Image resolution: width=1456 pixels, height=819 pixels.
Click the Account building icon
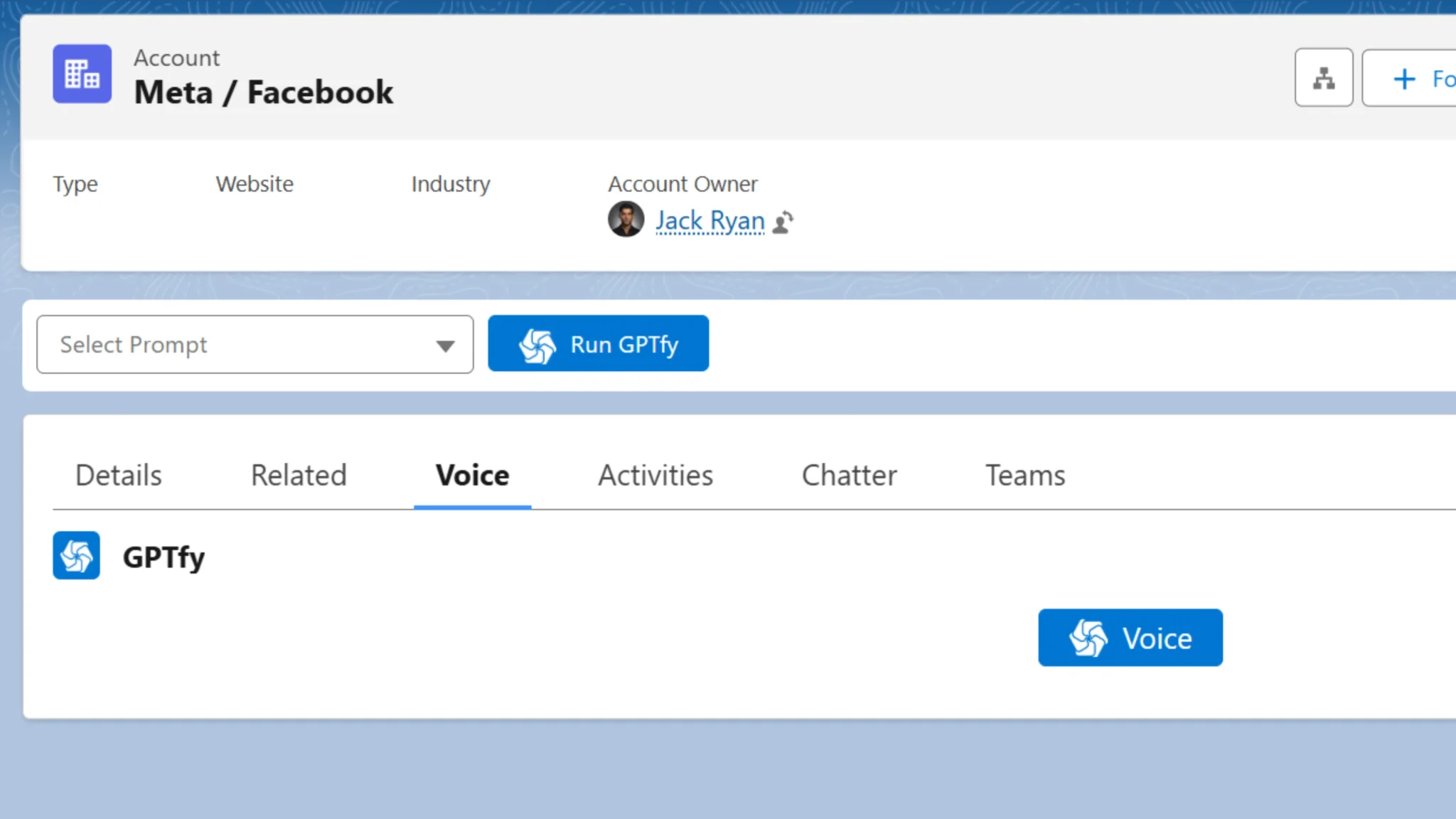82,73
